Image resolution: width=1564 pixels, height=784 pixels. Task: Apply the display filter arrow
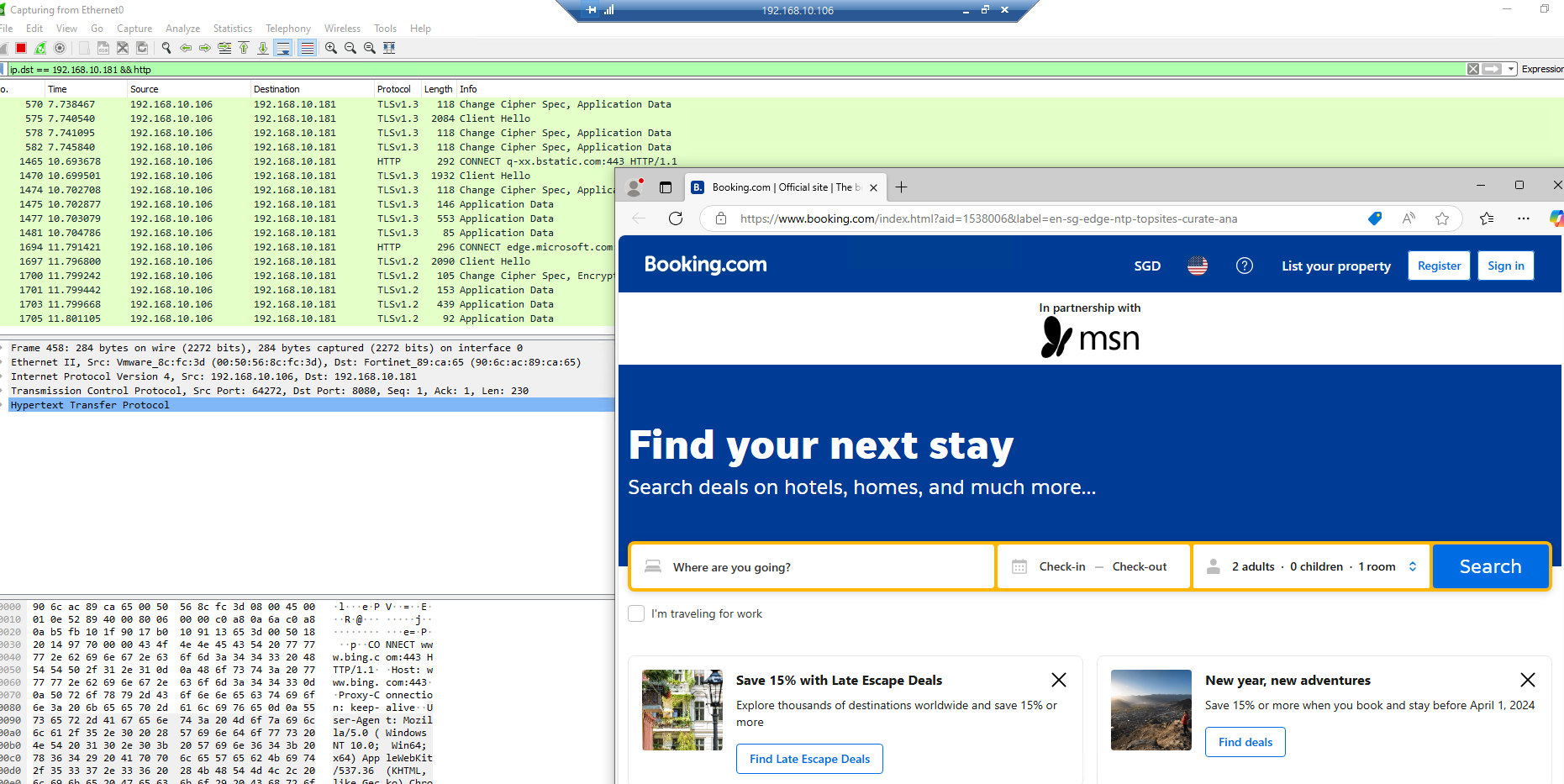click(1493, 69)
